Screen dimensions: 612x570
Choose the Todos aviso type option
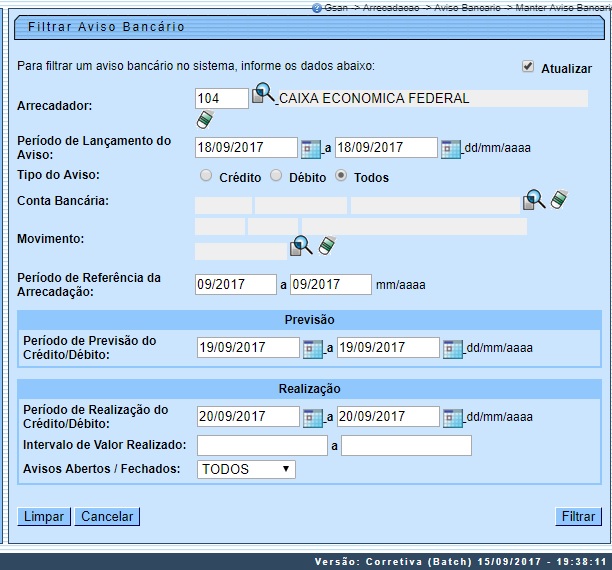[x=341, y=176]
